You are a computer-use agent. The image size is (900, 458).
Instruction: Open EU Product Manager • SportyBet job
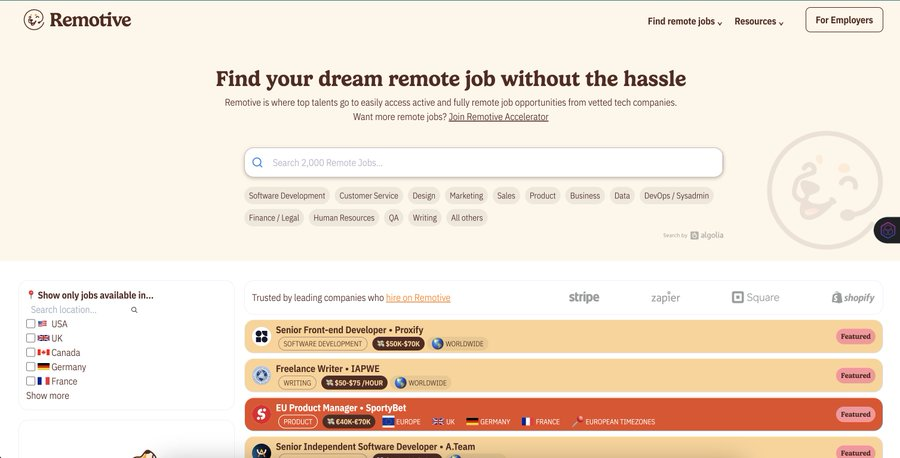point(563,414)
